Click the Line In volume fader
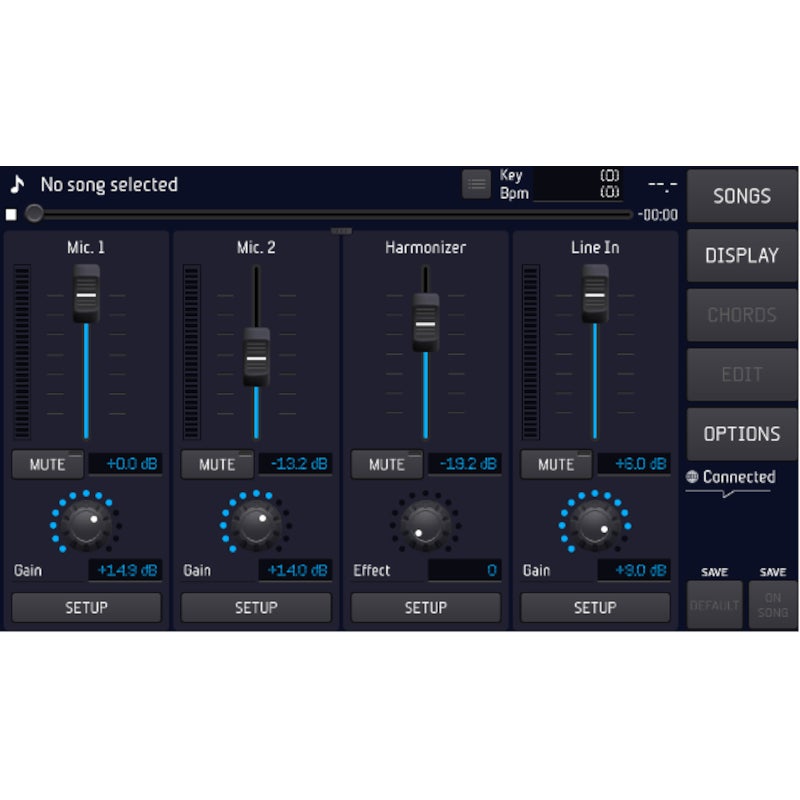 click(x=595, y=294)
